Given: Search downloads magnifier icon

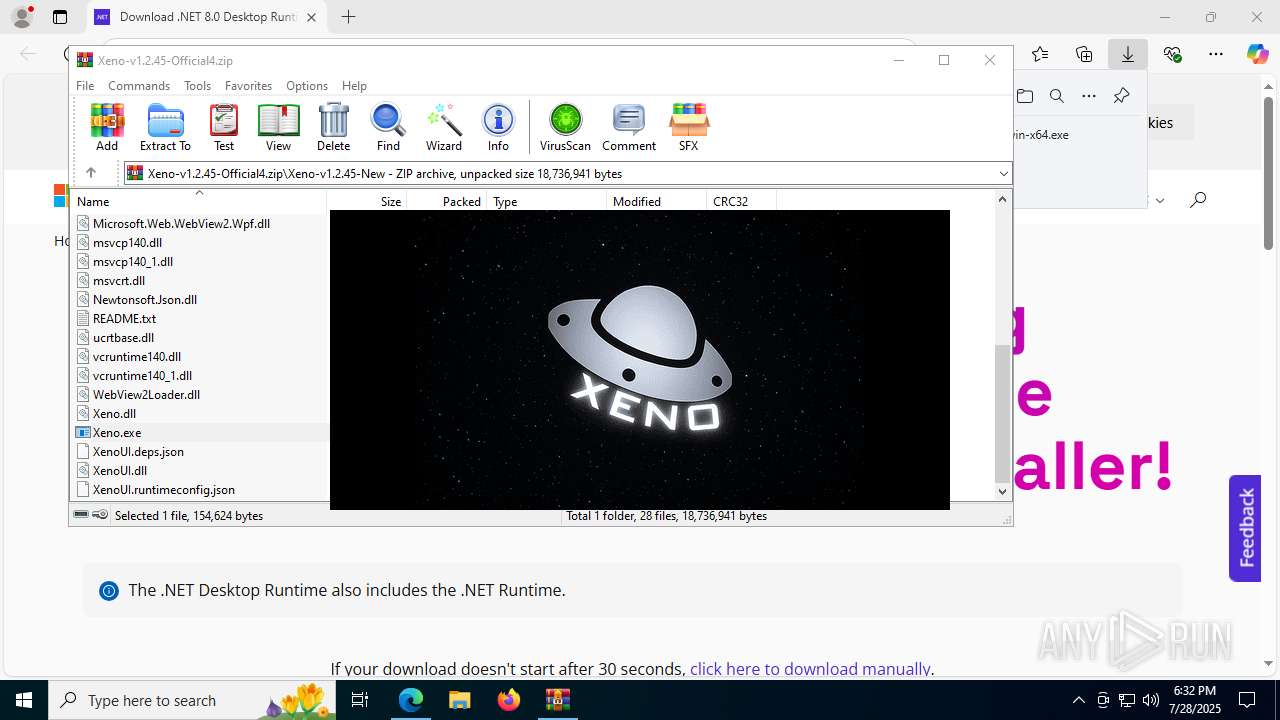Looking at the screenshot, I should [1057, 96].
